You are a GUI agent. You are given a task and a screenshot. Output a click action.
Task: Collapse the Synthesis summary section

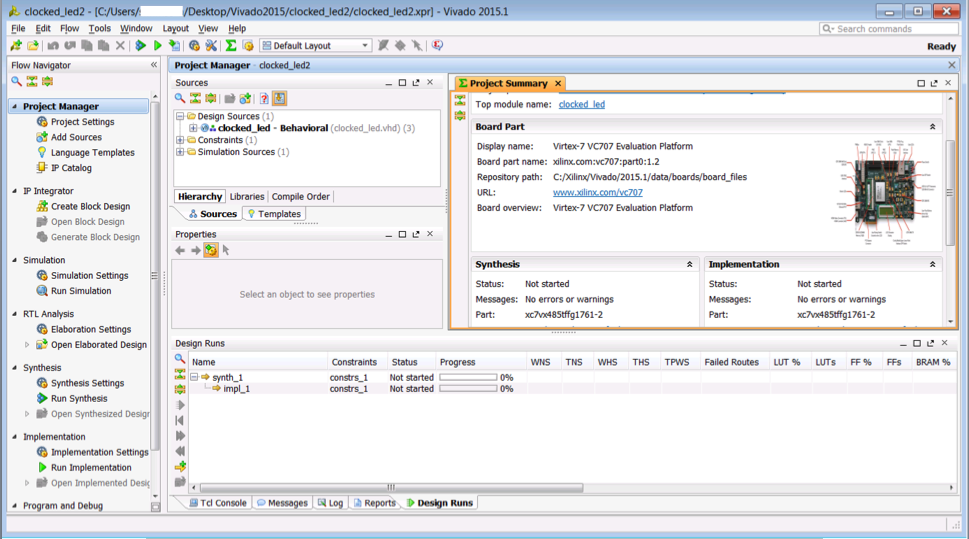690,265
